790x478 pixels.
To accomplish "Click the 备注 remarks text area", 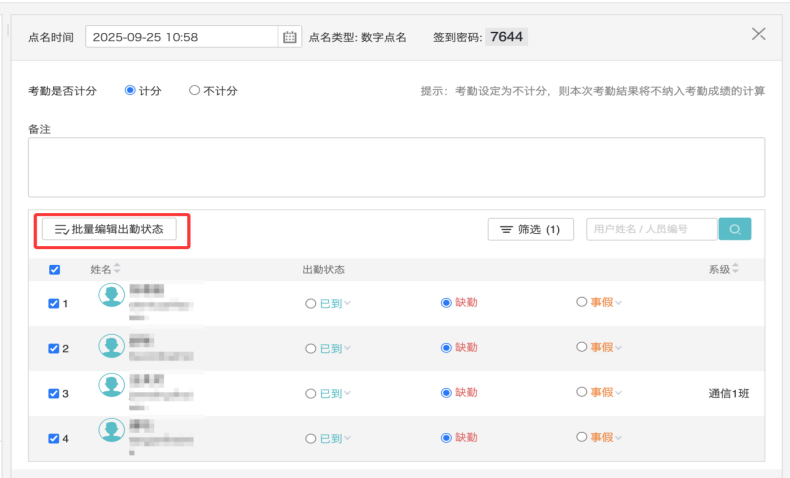I will click(x=396, y=167).
